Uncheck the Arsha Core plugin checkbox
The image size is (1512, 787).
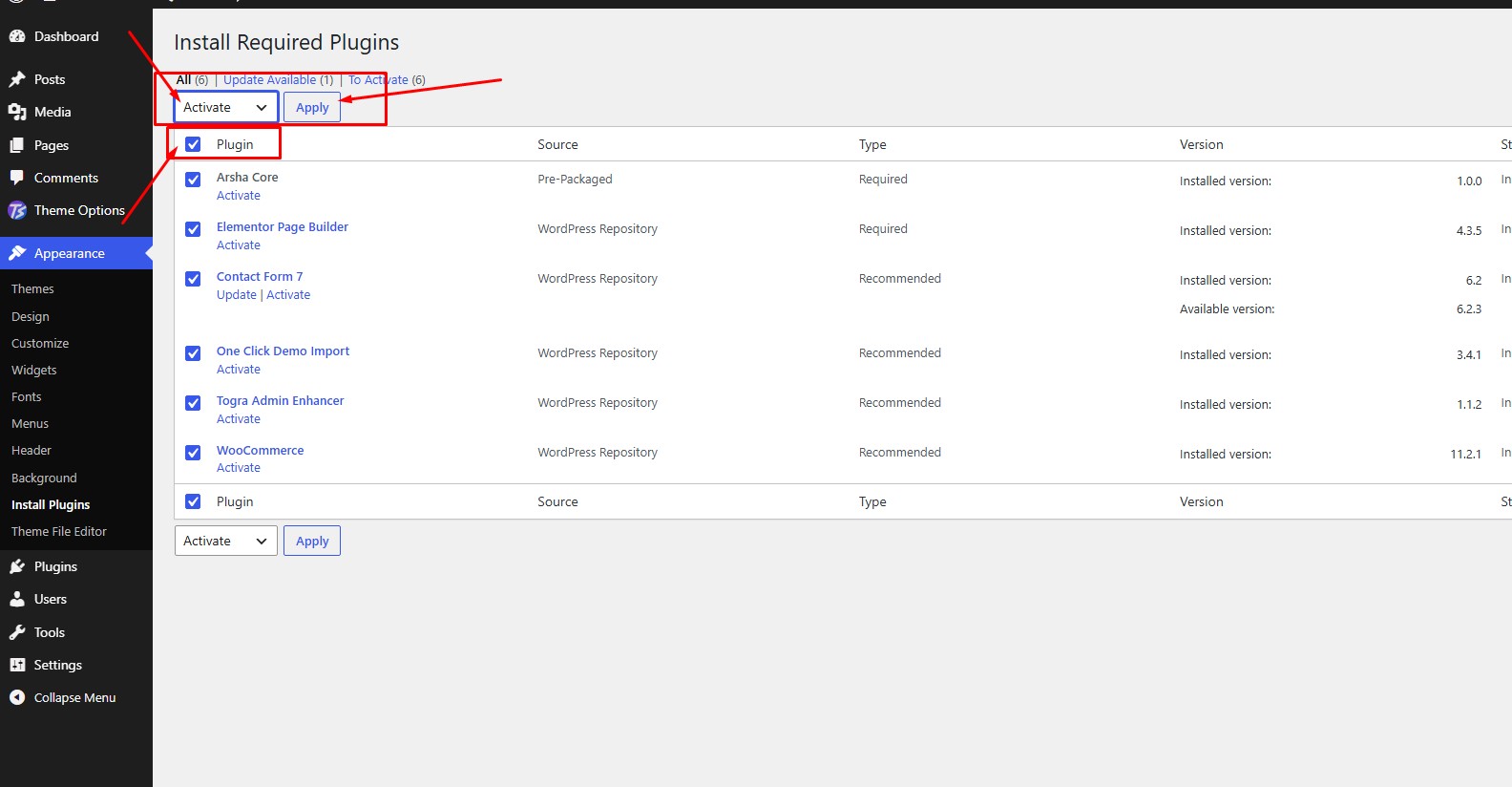click(x=193, y=180)
